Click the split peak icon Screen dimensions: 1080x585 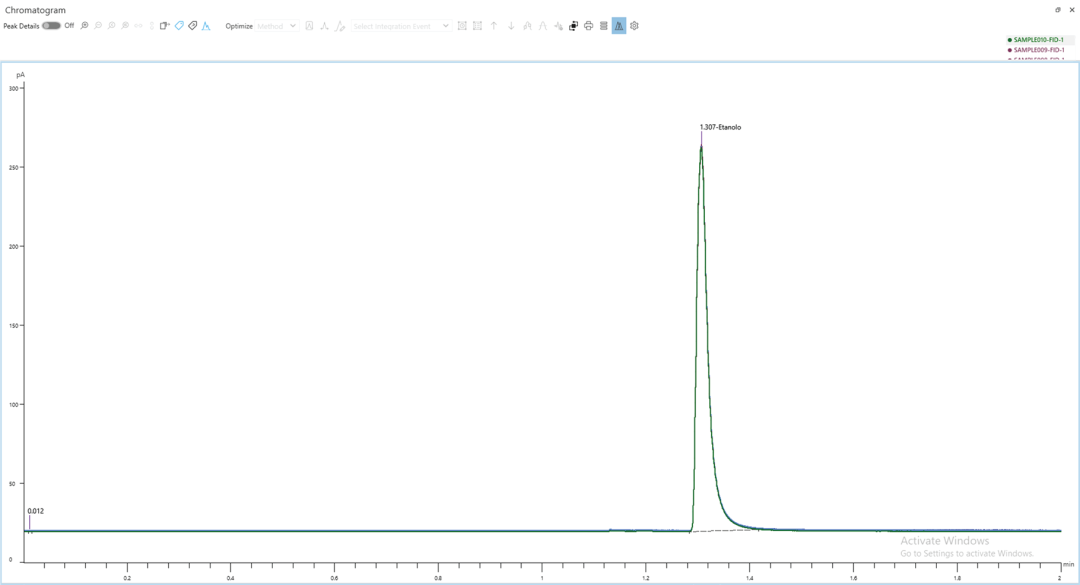tap(543, 25)
